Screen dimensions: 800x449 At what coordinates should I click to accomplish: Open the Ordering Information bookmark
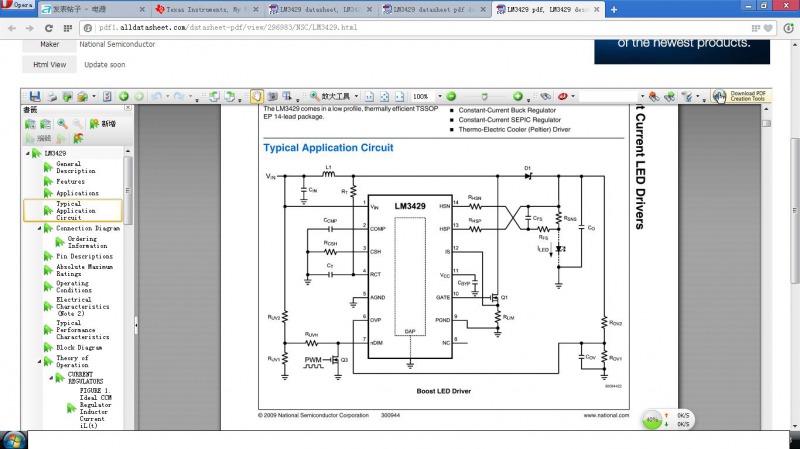tap(87, 242)
